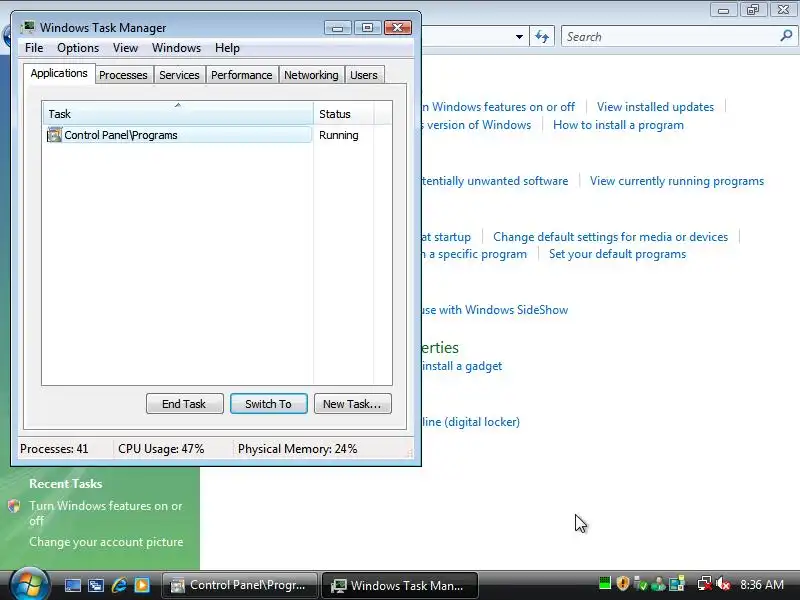Click Show Desktop quick launch icon
800x600 pixels.
pyautogui.click(x=72, y=585)
